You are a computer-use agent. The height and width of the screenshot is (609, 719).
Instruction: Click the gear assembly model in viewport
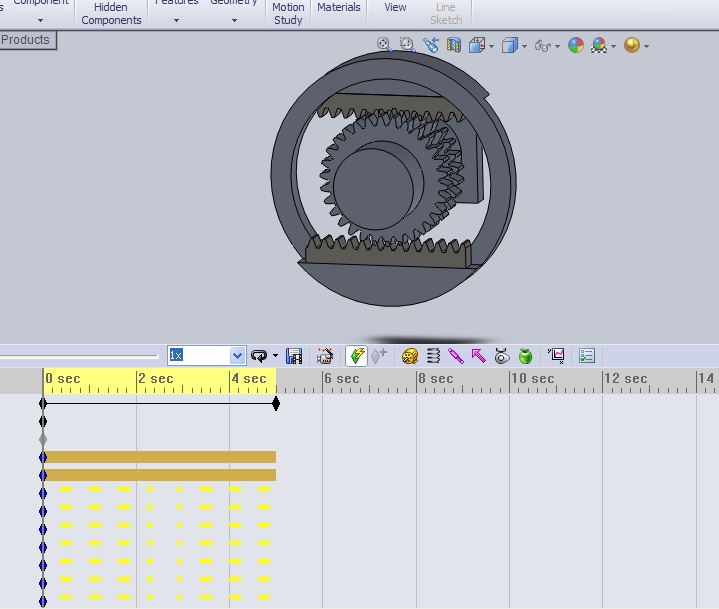tap(393, 179)
